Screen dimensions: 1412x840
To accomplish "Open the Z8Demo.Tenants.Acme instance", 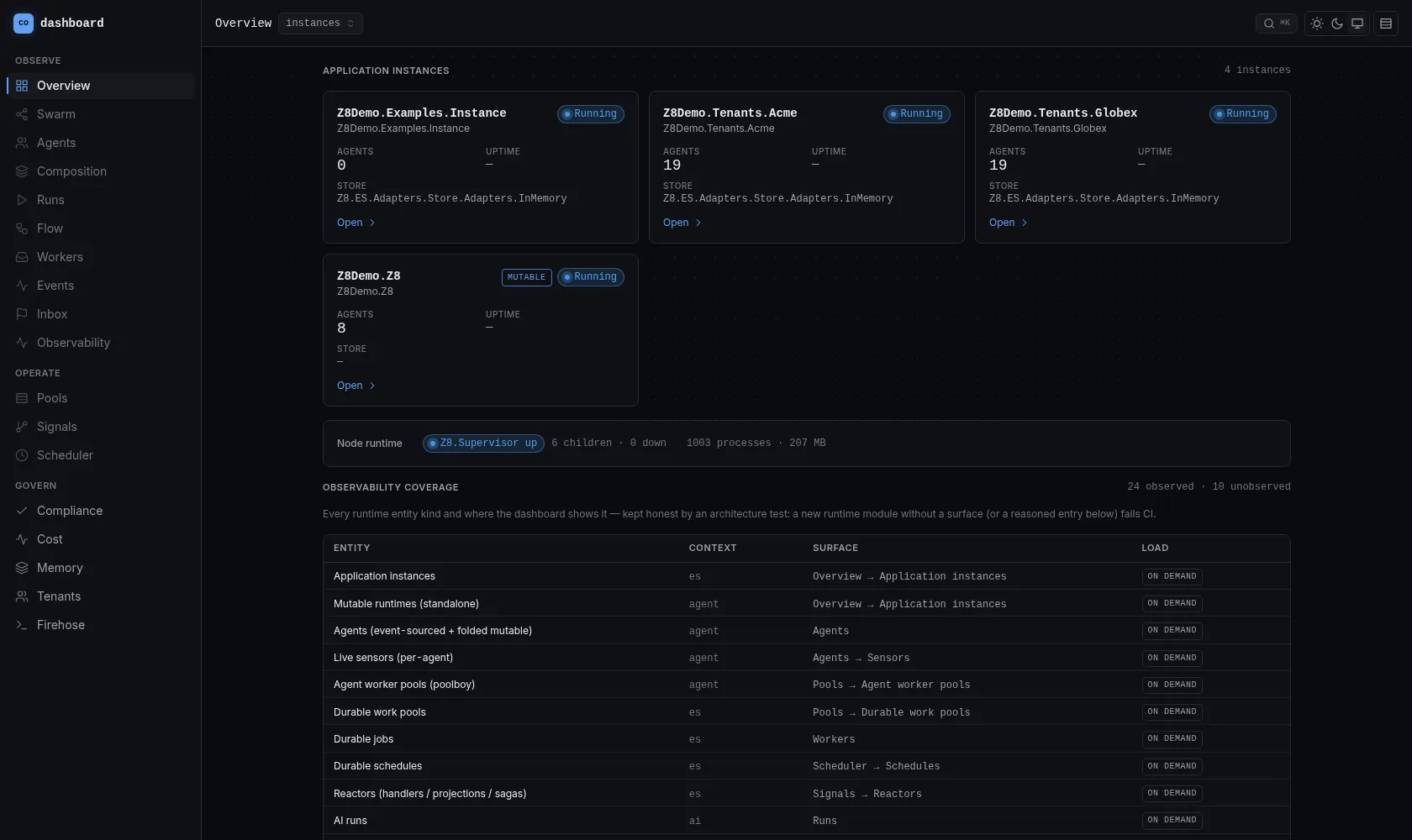I will [x=682, y=223].
